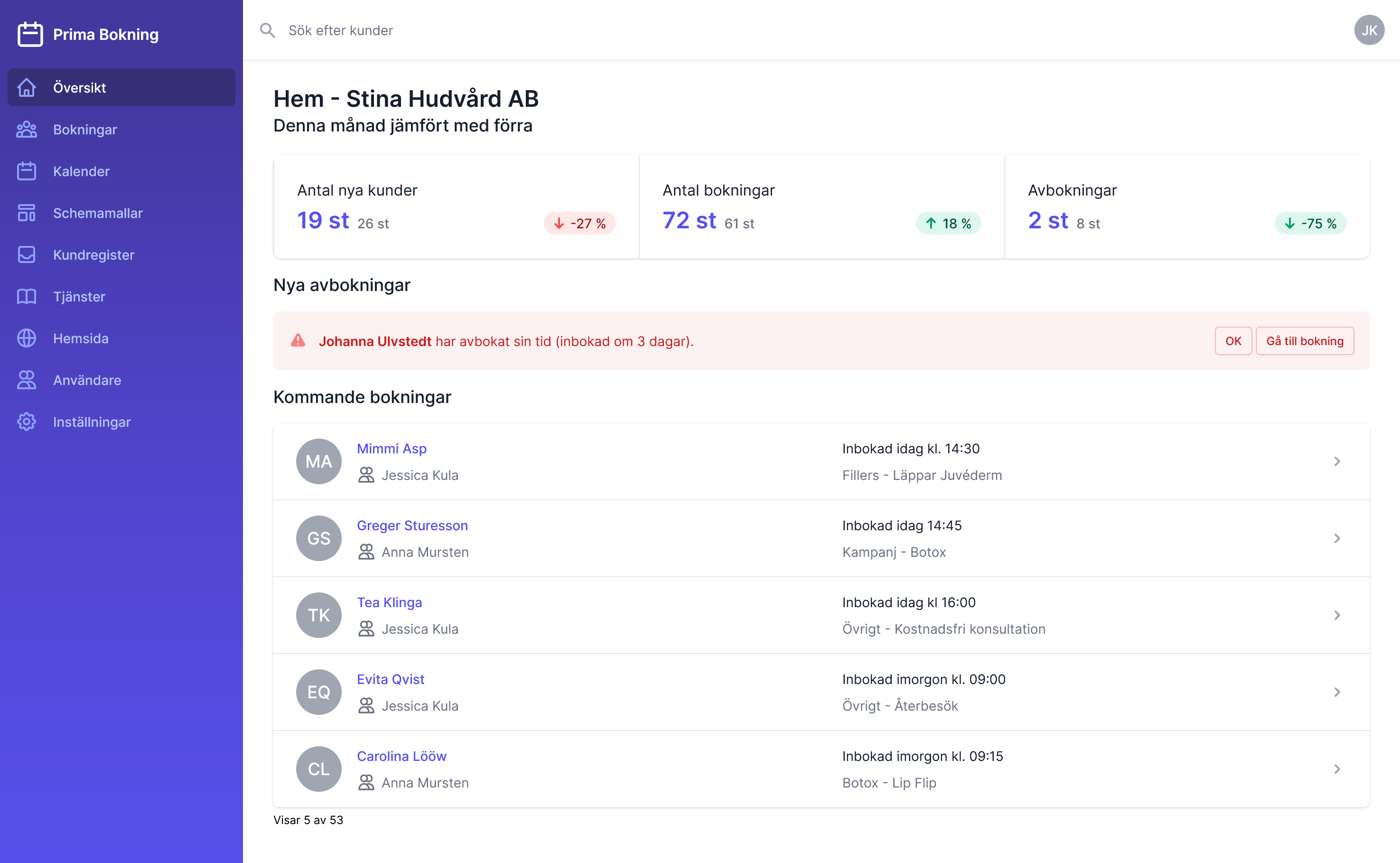
Task: Click staff icon beside Jessica Kula in Mimmi Asp row
Action: 366,475
